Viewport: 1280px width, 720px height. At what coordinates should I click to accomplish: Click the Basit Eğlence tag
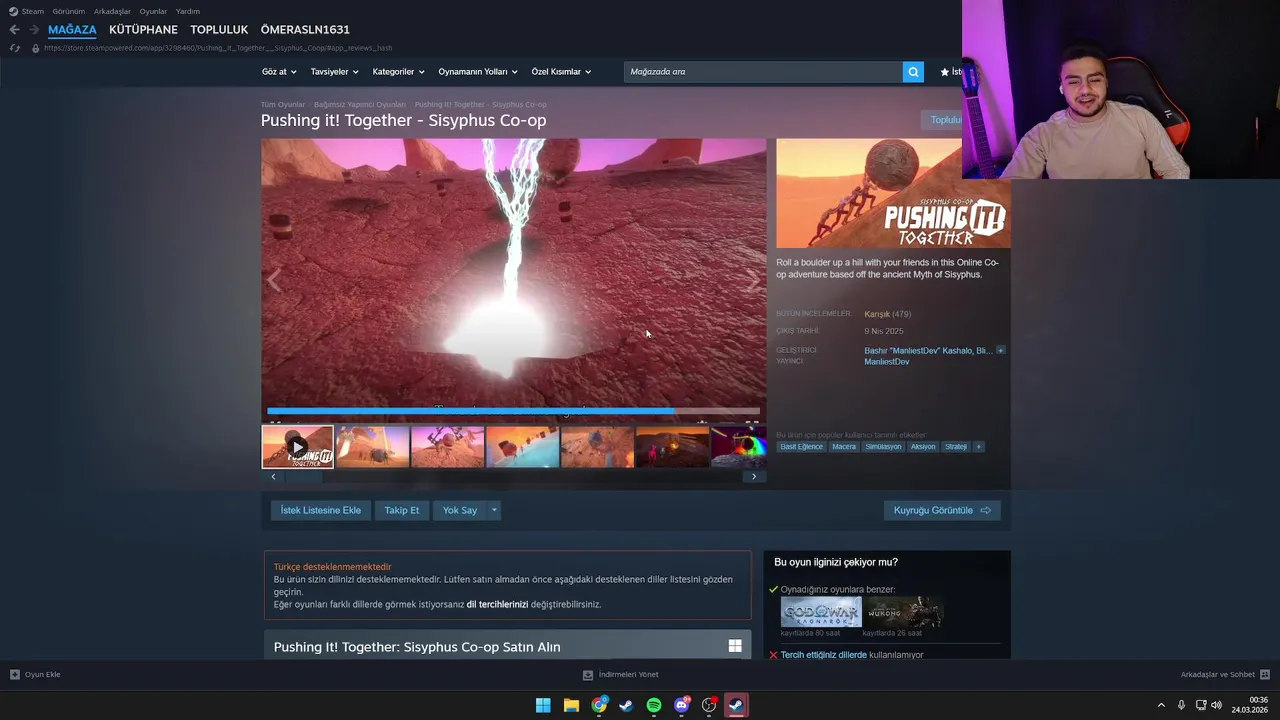[801, 446]
